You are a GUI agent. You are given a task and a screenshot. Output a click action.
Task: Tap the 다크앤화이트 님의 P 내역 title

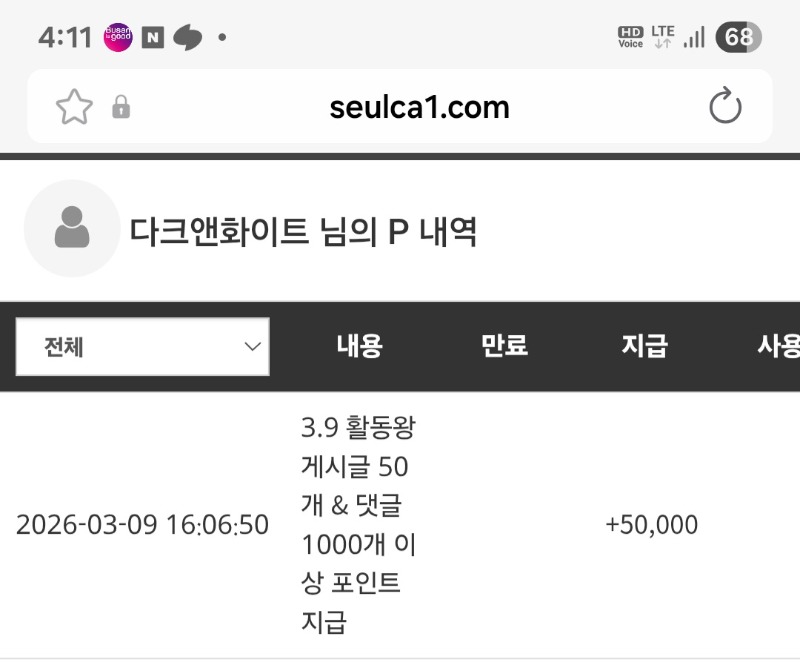point(303,232)
